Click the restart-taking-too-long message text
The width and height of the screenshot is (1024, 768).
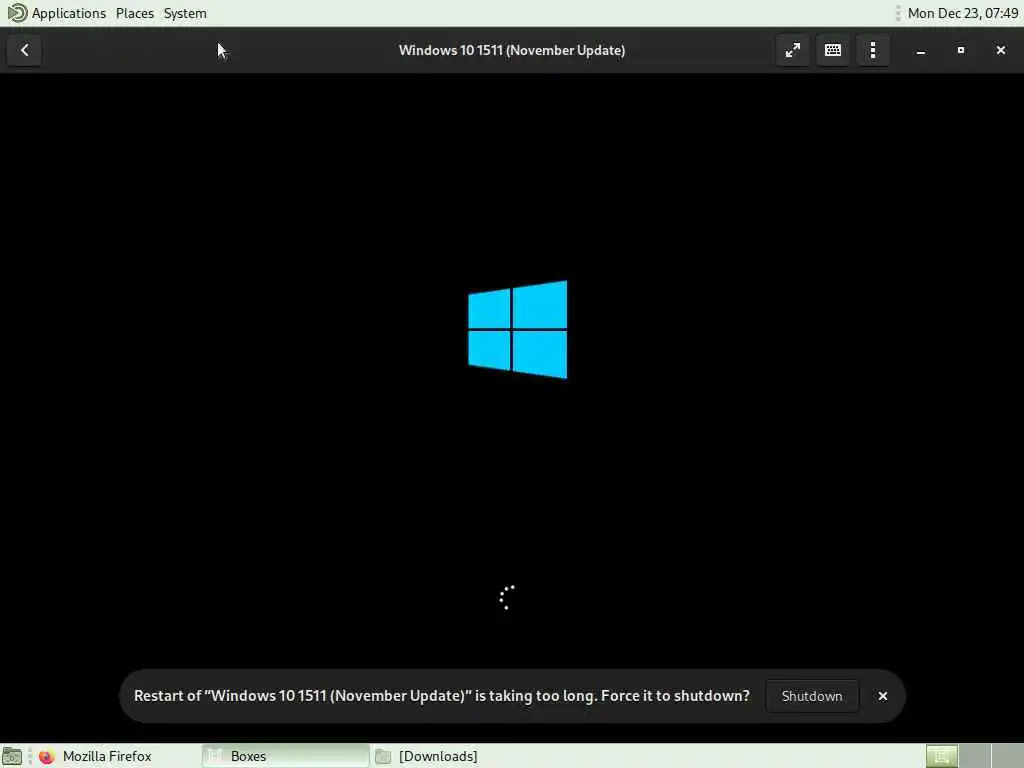441,696
